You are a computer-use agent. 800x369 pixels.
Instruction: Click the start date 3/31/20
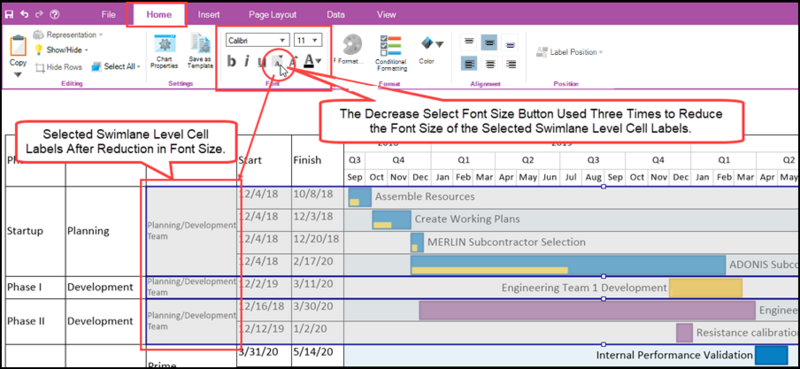(258, 351)
